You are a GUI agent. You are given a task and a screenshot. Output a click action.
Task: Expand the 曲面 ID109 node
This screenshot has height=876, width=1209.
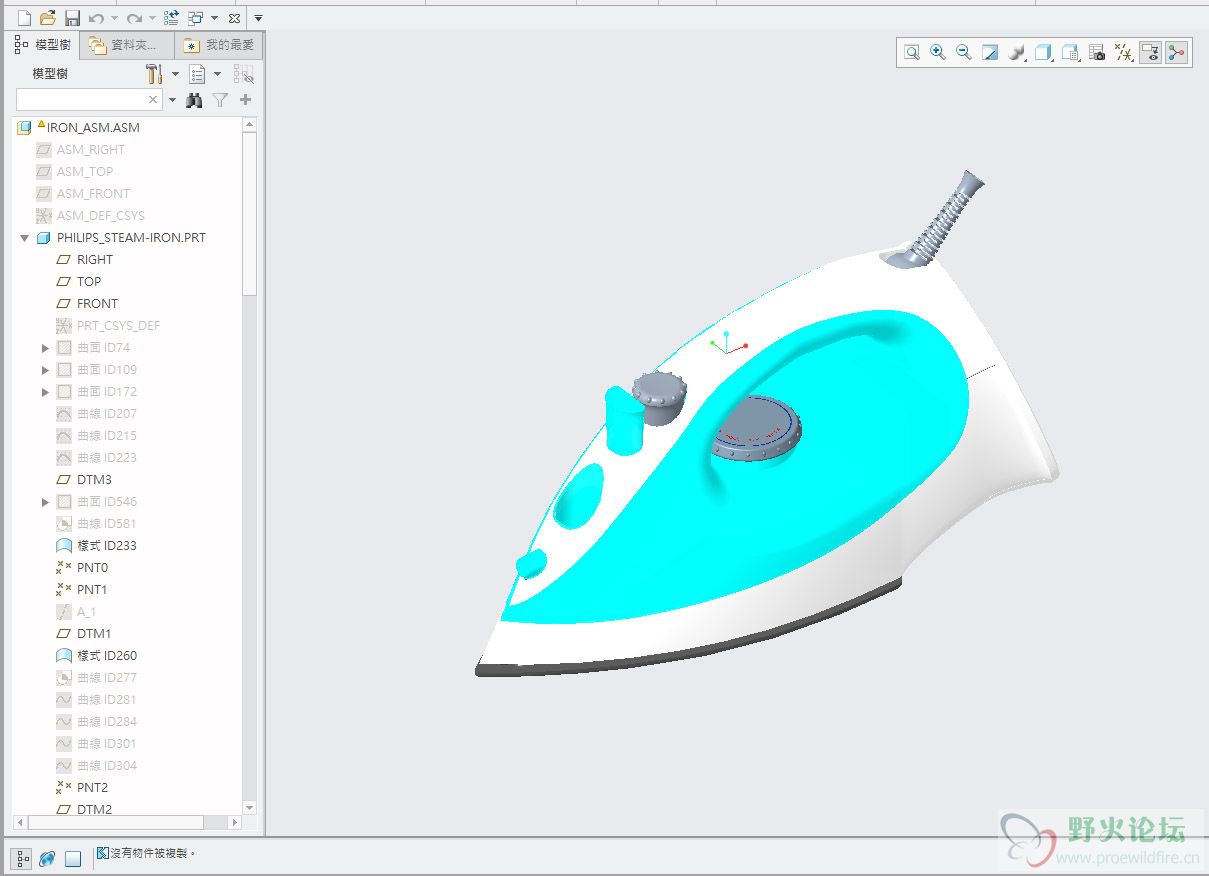(x=45, y=370)
